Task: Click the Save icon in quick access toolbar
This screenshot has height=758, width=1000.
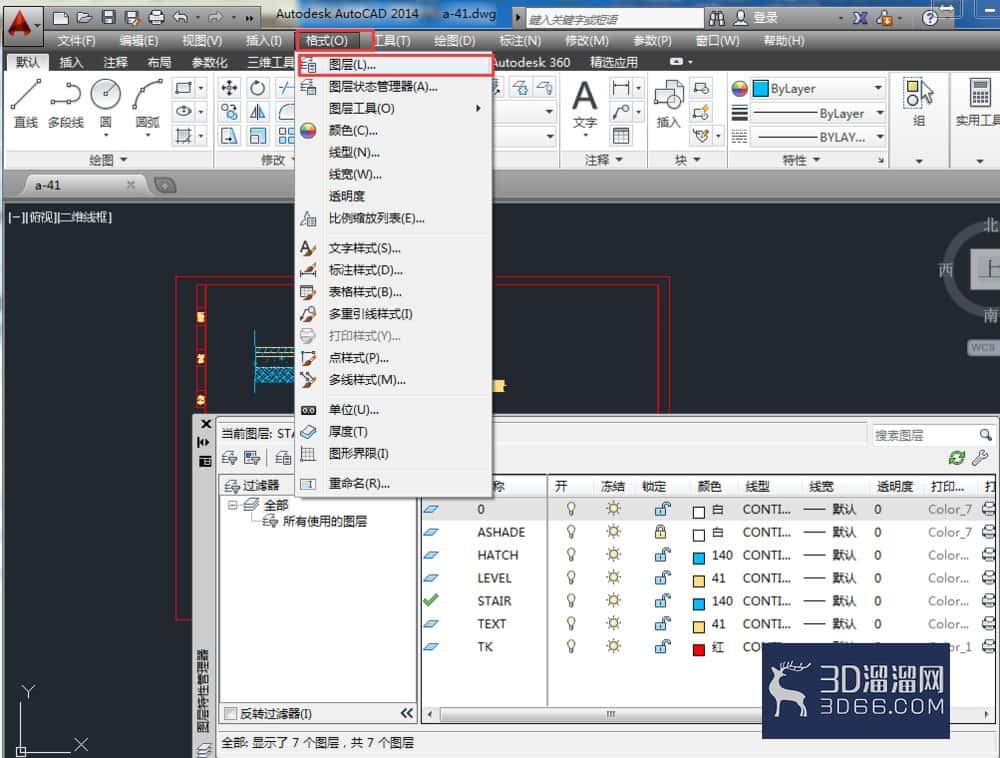Action: [x=108, y=18]
